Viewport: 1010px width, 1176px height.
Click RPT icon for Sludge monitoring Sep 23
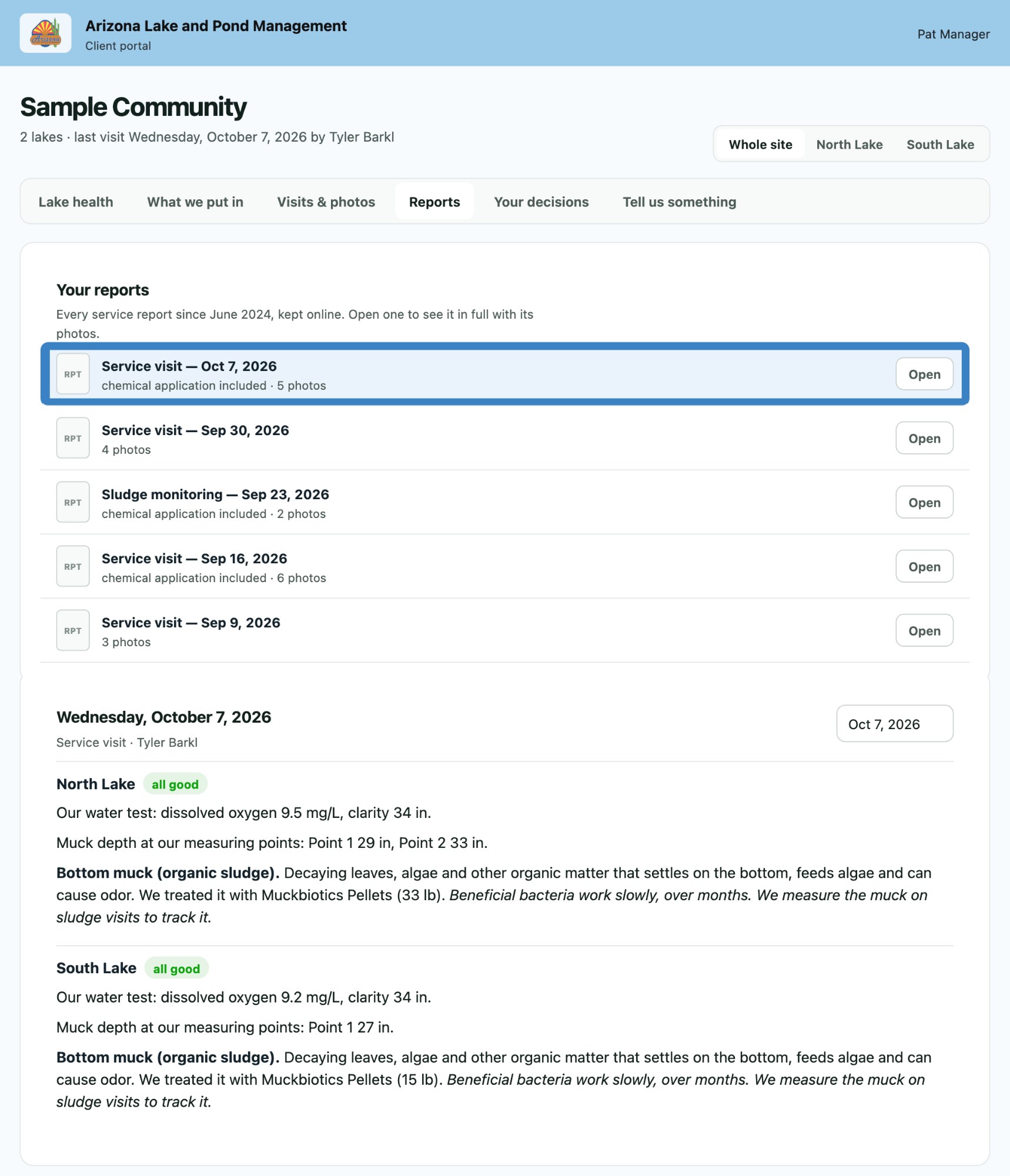(73, 502)
